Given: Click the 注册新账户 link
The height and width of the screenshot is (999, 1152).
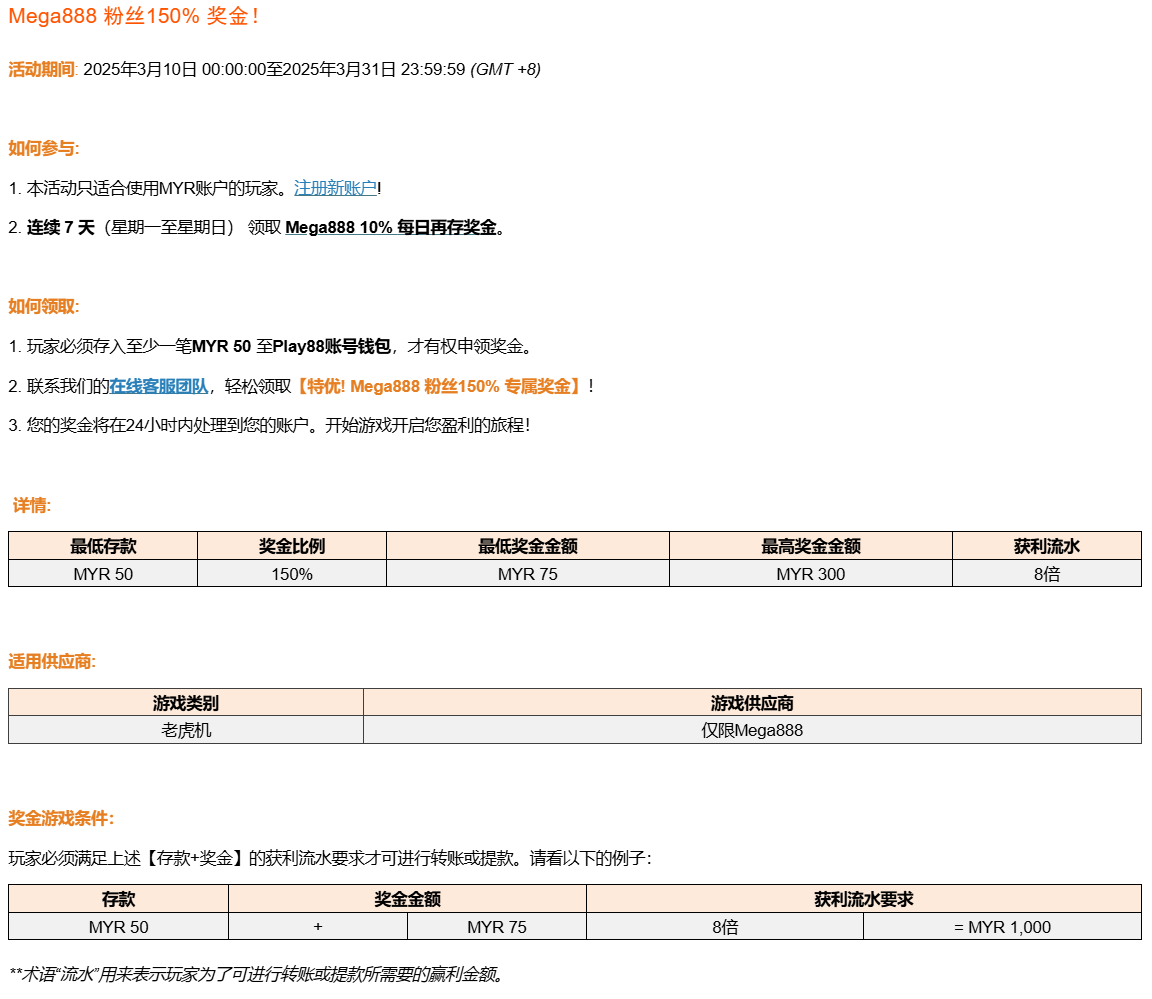Looking at the screenshot, I should coord(335,188).
